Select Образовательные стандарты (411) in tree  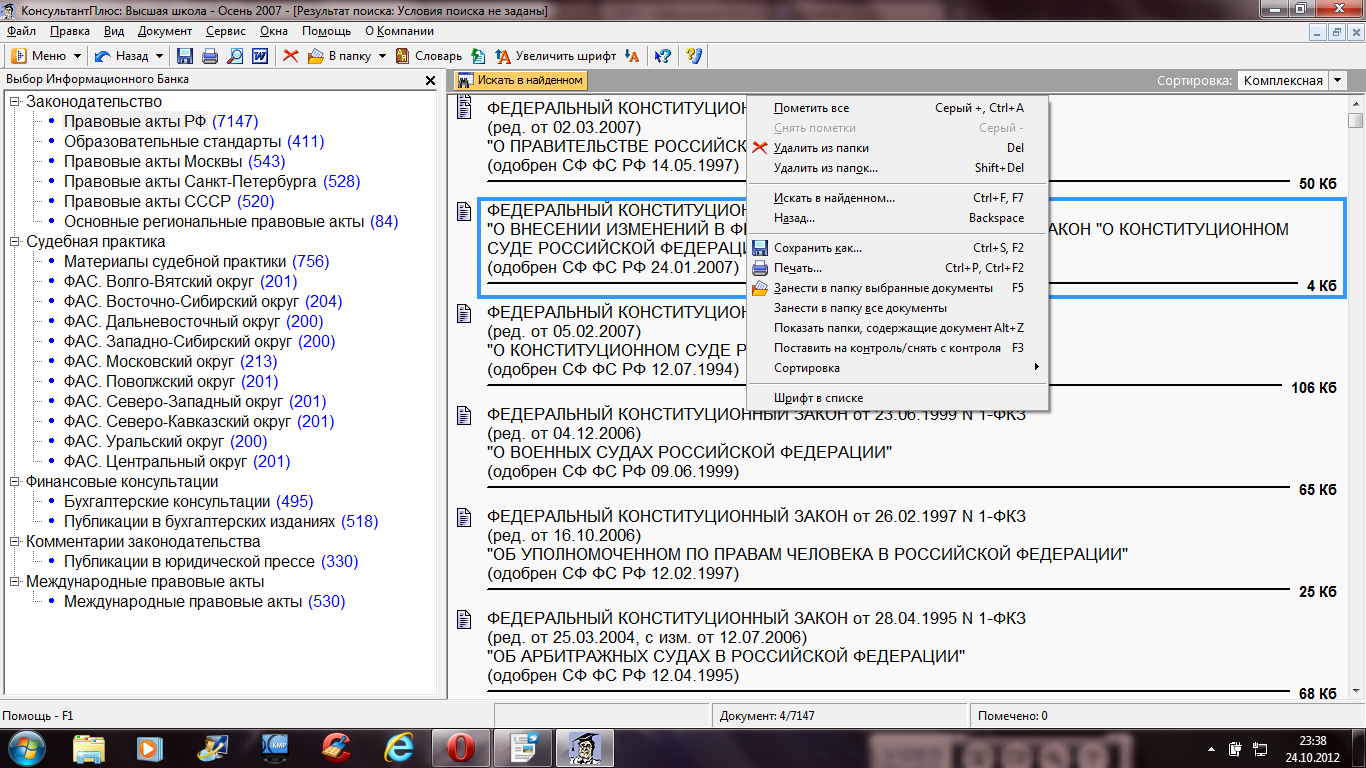click(194, 141)
